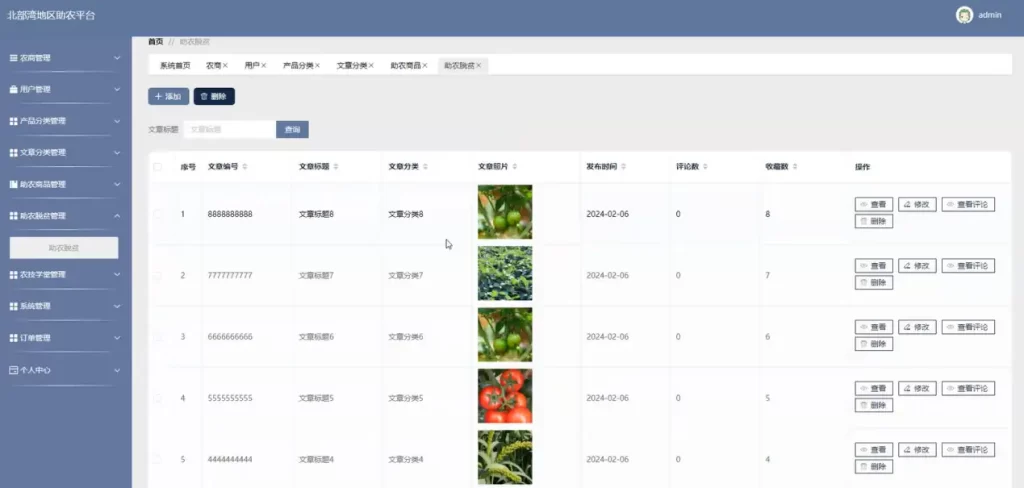Screen dimensions: 1024x488
Task: Open the tomato photo in row 5555555555
Action: (505, 396)
